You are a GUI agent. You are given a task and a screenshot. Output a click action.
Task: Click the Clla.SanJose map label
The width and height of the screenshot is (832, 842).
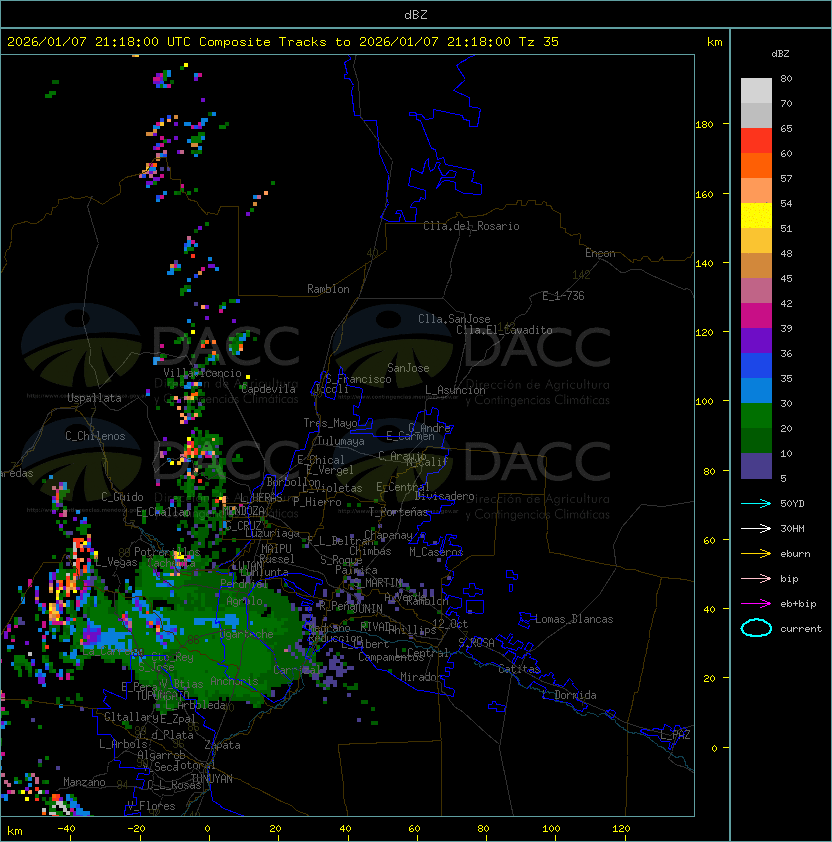point(454,319)
